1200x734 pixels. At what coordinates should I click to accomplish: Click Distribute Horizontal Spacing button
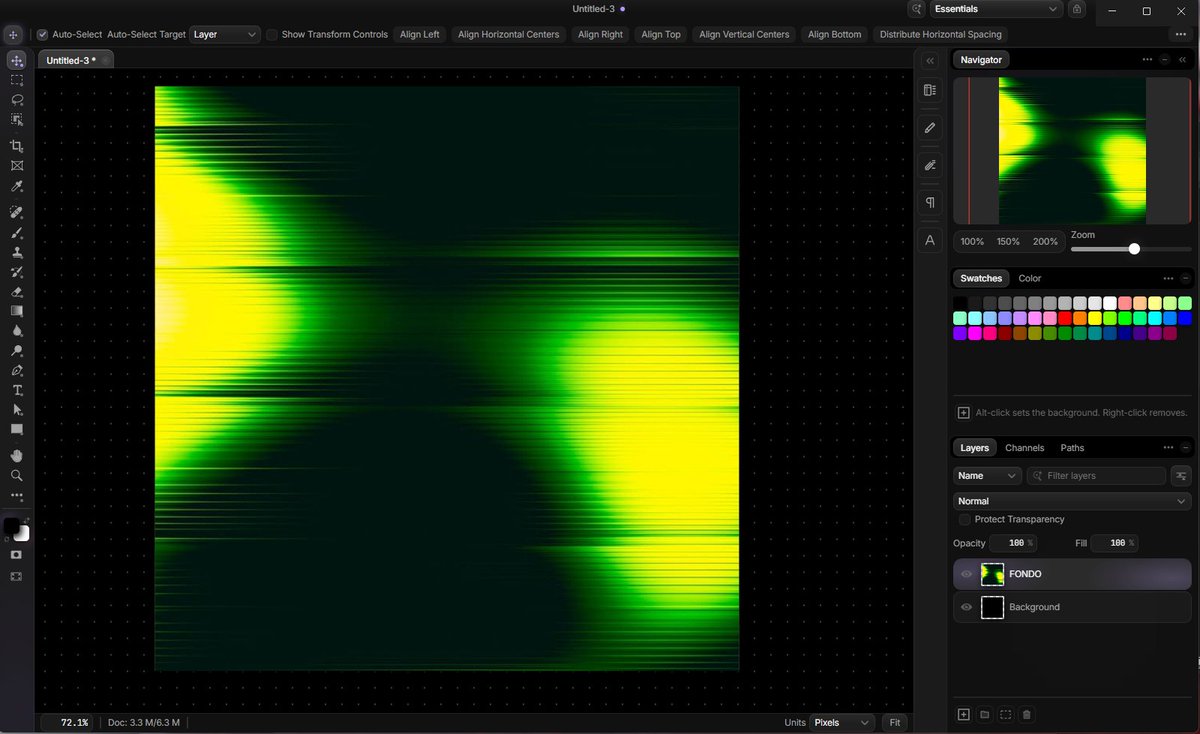coord(940,34)
